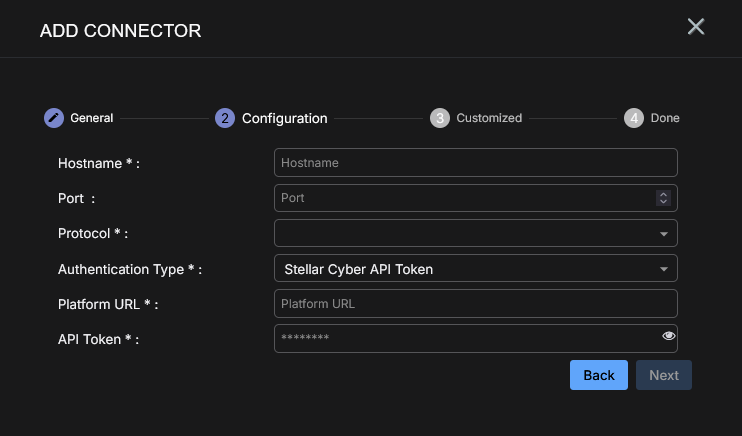Jump to the Customized step label
This screenshot has height=436, width=742.
489,118
